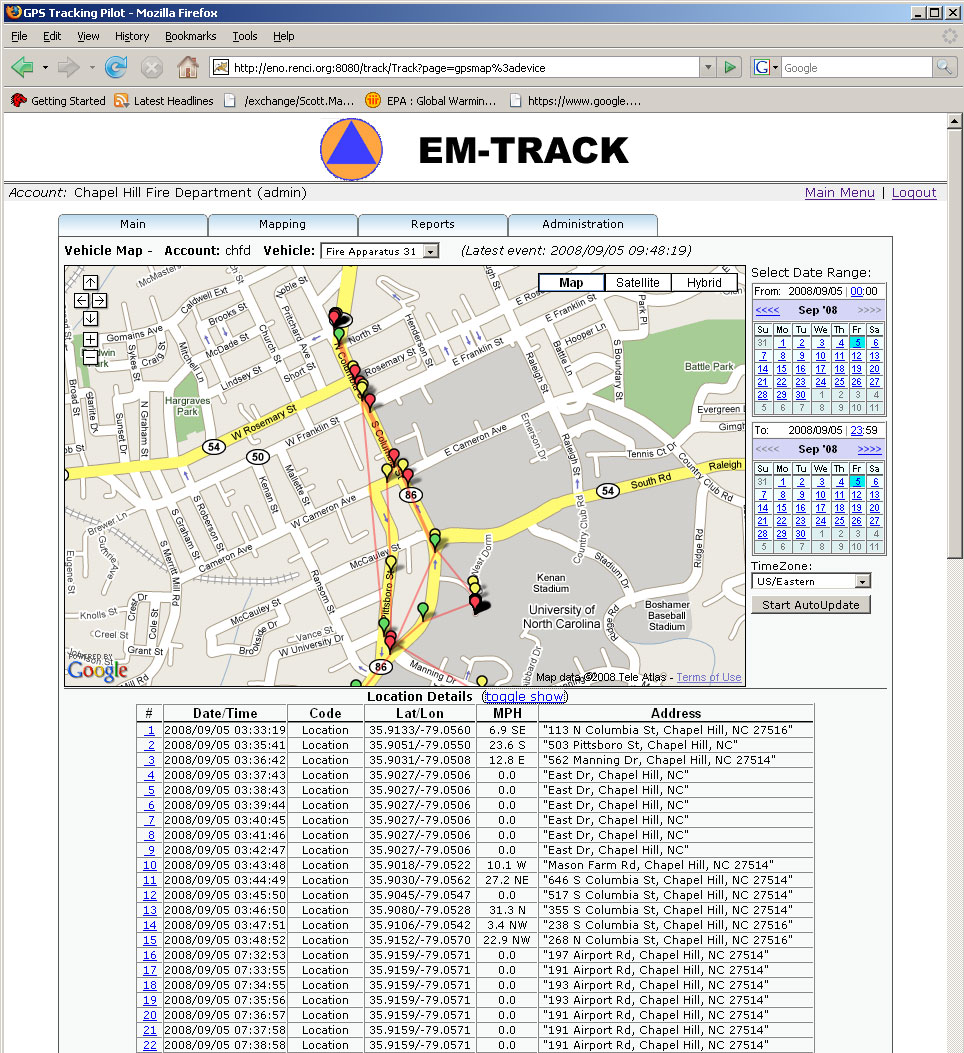This screenshot has width=964, height=1053.
Task: Open the Reports tab
Action: (x=432, y=224)
